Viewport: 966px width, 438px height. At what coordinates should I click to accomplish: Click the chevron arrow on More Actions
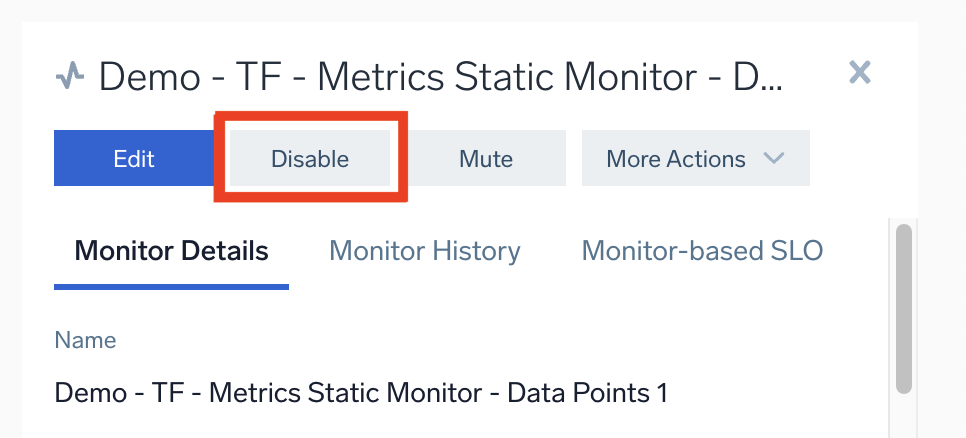[772, 158]
